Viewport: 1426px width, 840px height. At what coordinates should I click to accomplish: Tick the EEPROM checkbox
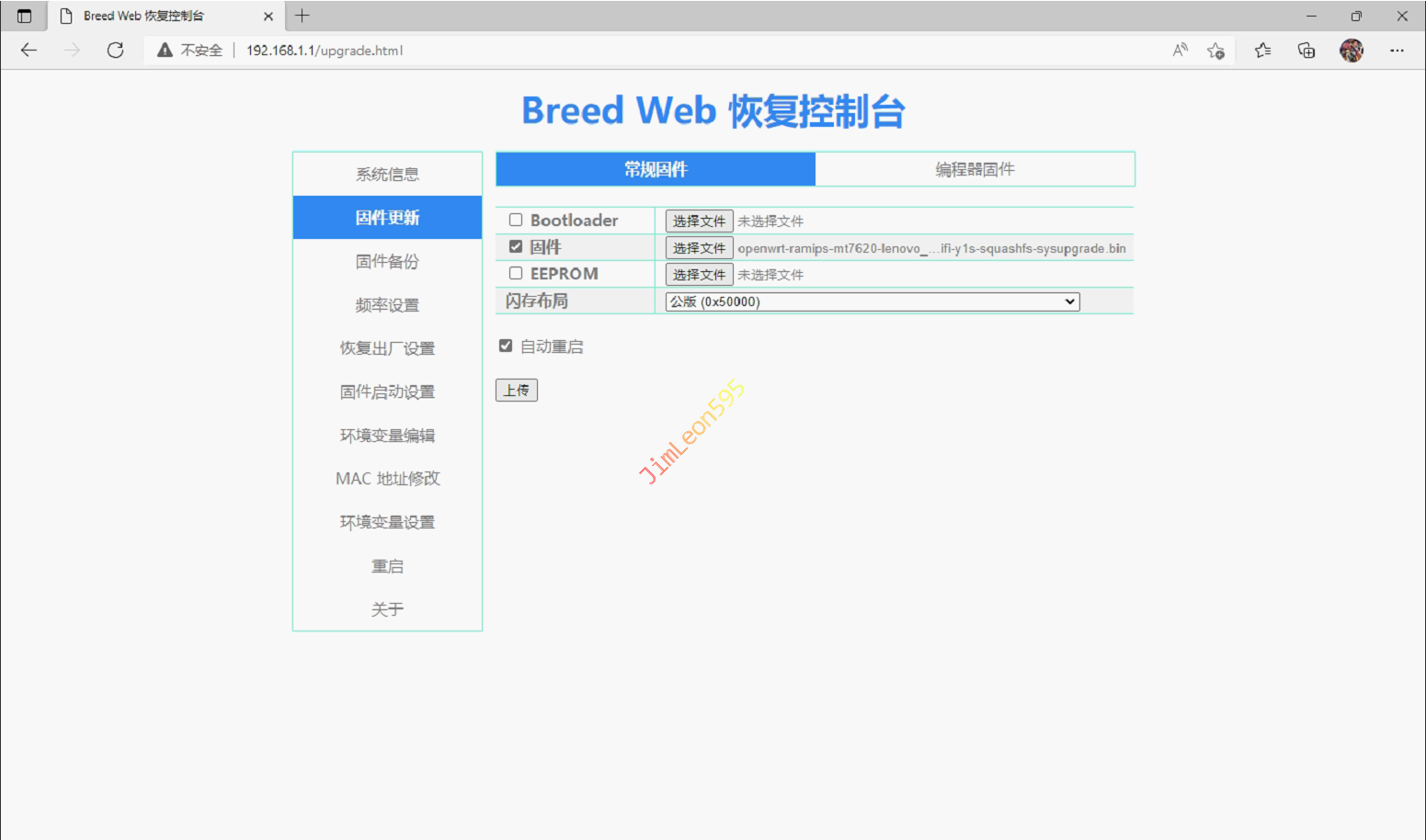click(516, 273)
